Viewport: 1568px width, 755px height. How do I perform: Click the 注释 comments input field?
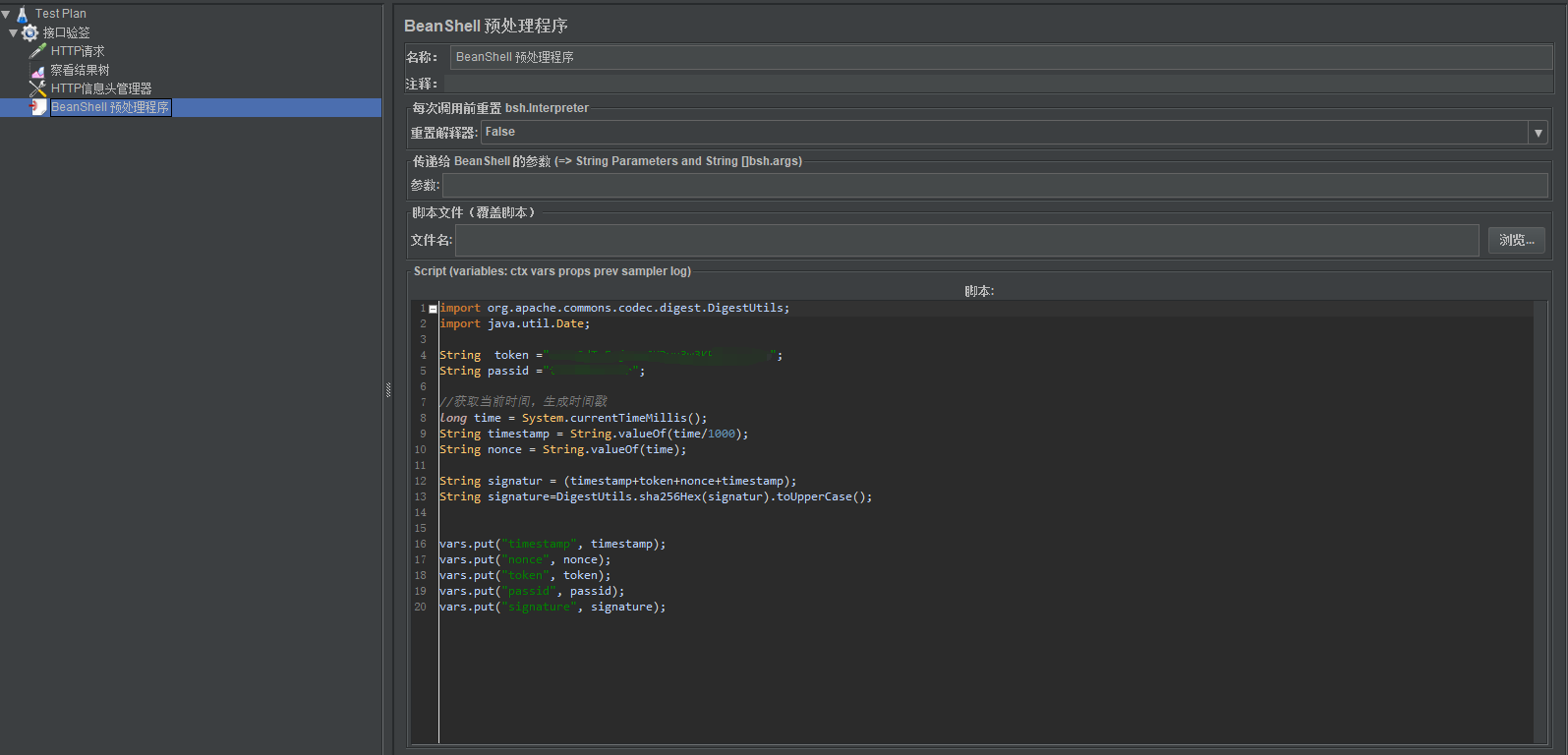click(x=997, y=85)
